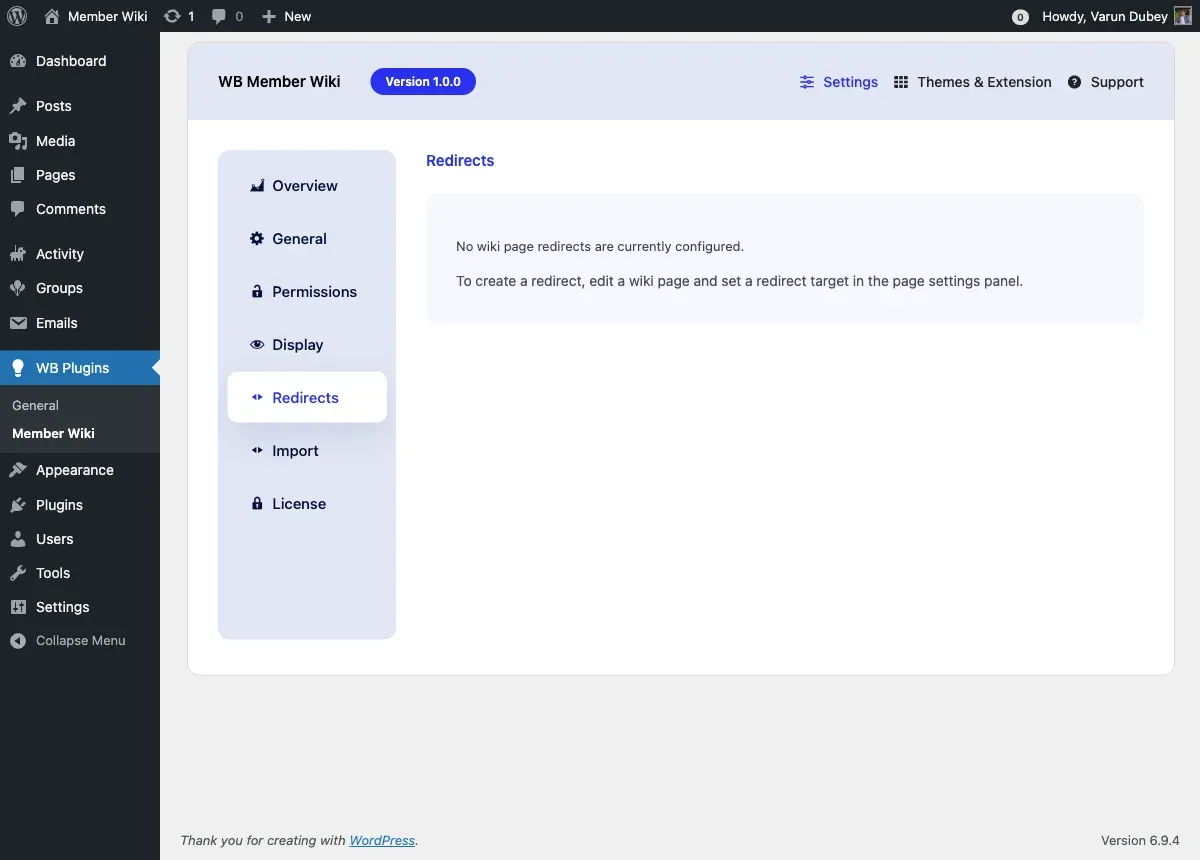Open the Groups menu label
Image resolution: width=1200 pixels, height=860 pixels.
(60, 288)
